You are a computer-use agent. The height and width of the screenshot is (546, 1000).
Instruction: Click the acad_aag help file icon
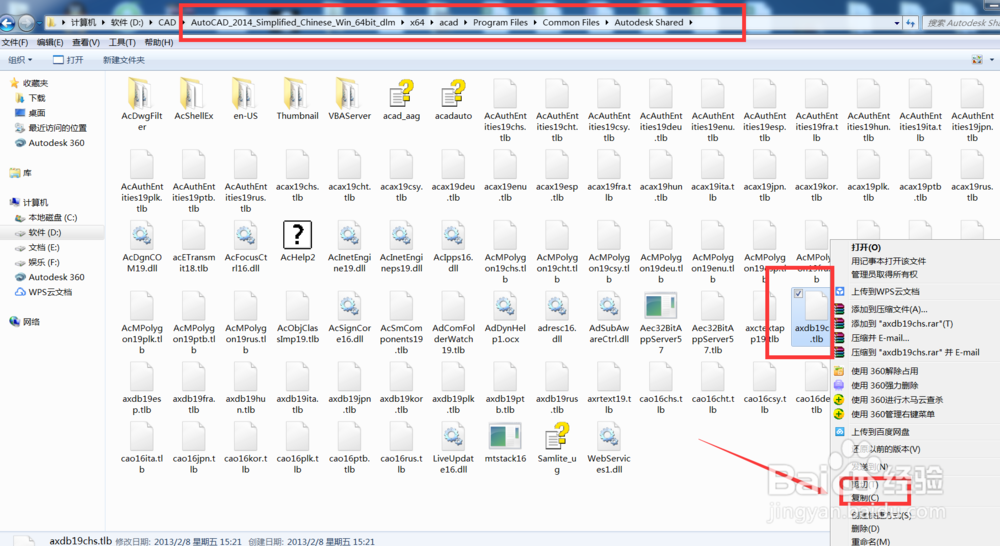coord(401,94)
